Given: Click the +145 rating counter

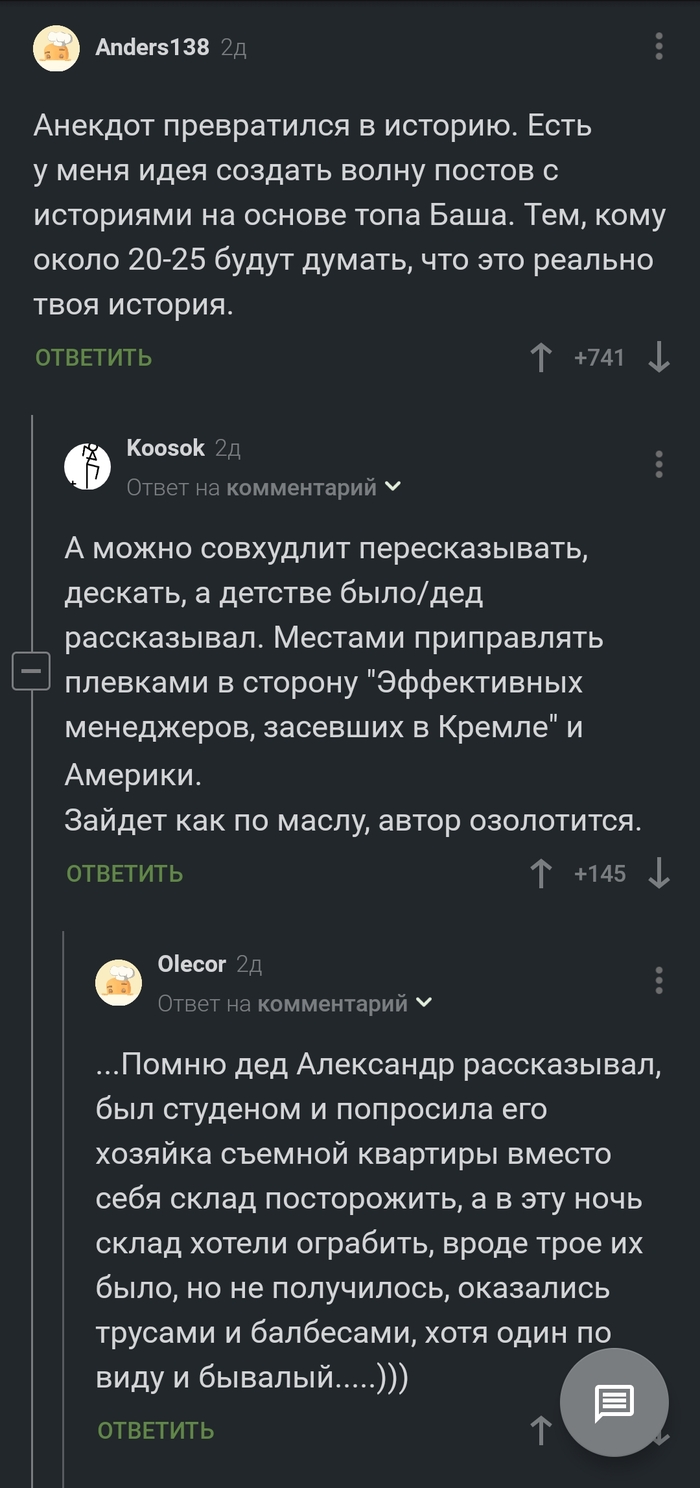Looking at the screenshot, I should click(600, 871).
